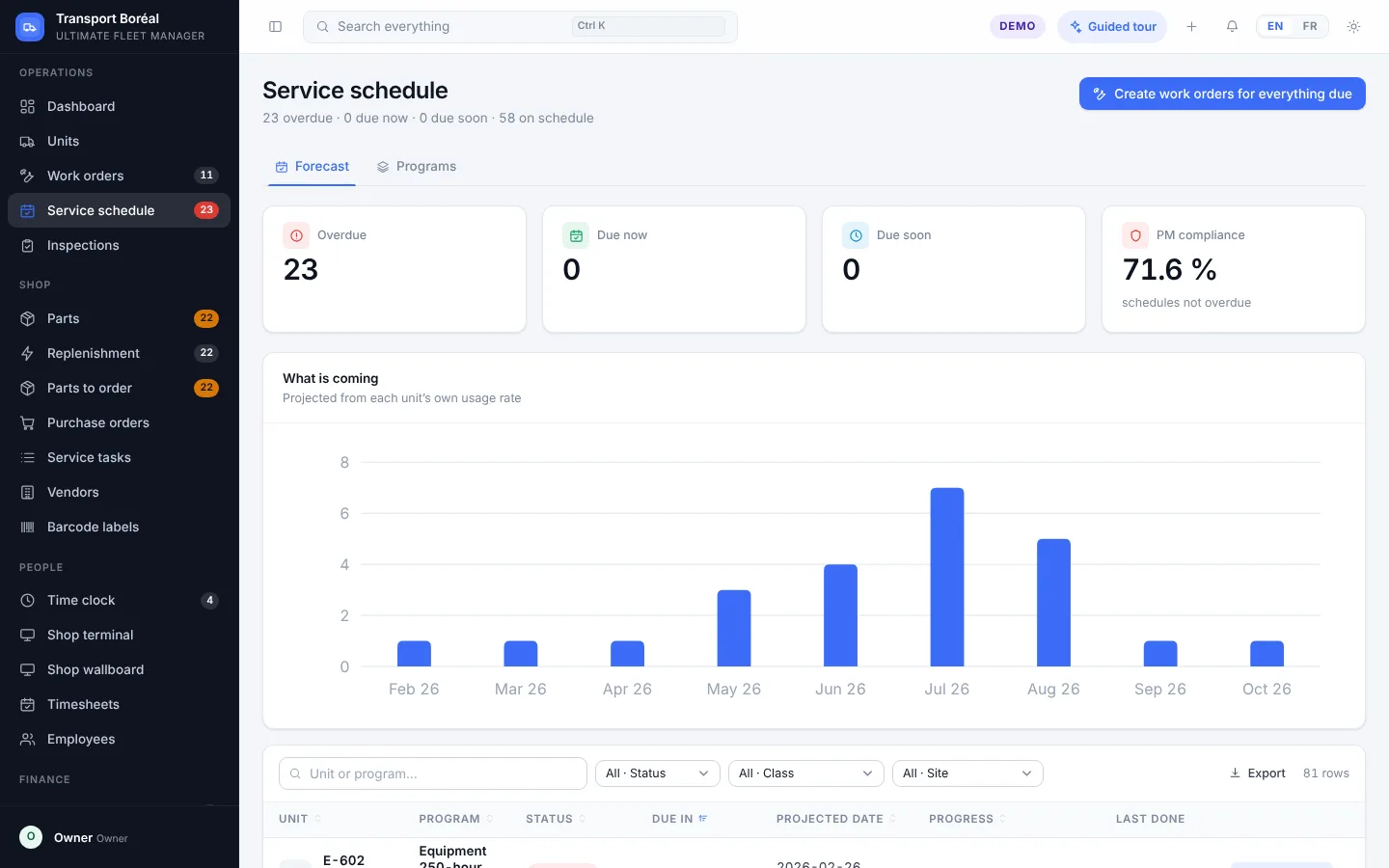Click the Jul 26 chart bar
The width and height of the screenshot is (1389, 868).
tap(946, 577)
